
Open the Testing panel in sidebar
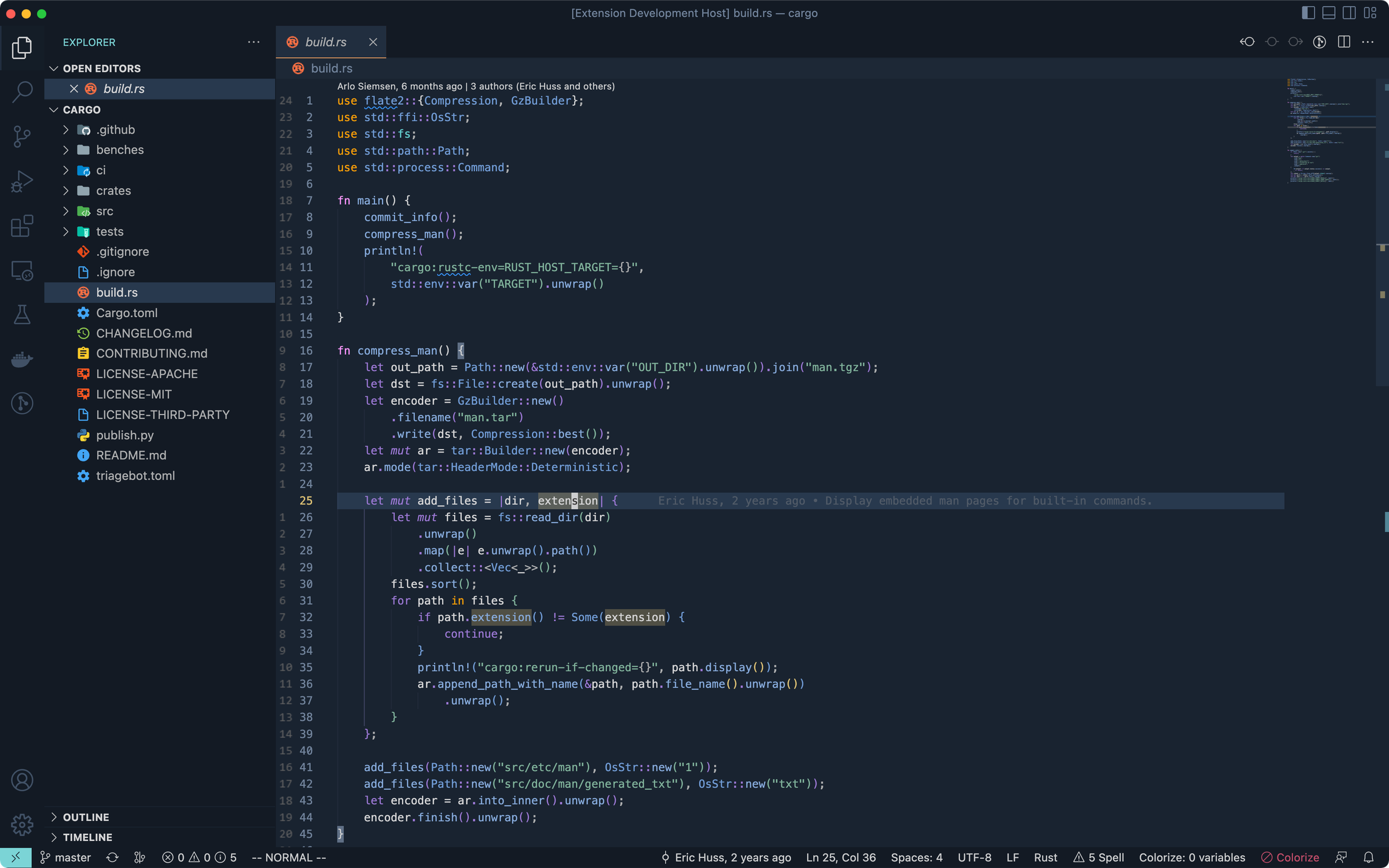click(x=22, y=314)
